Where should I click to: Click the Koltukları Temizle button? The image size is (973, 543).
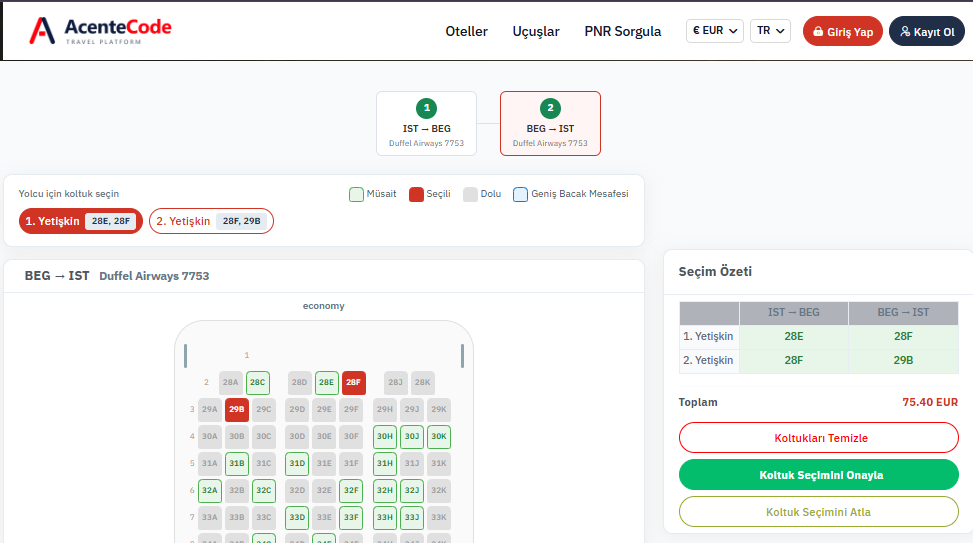coord(818,438)
